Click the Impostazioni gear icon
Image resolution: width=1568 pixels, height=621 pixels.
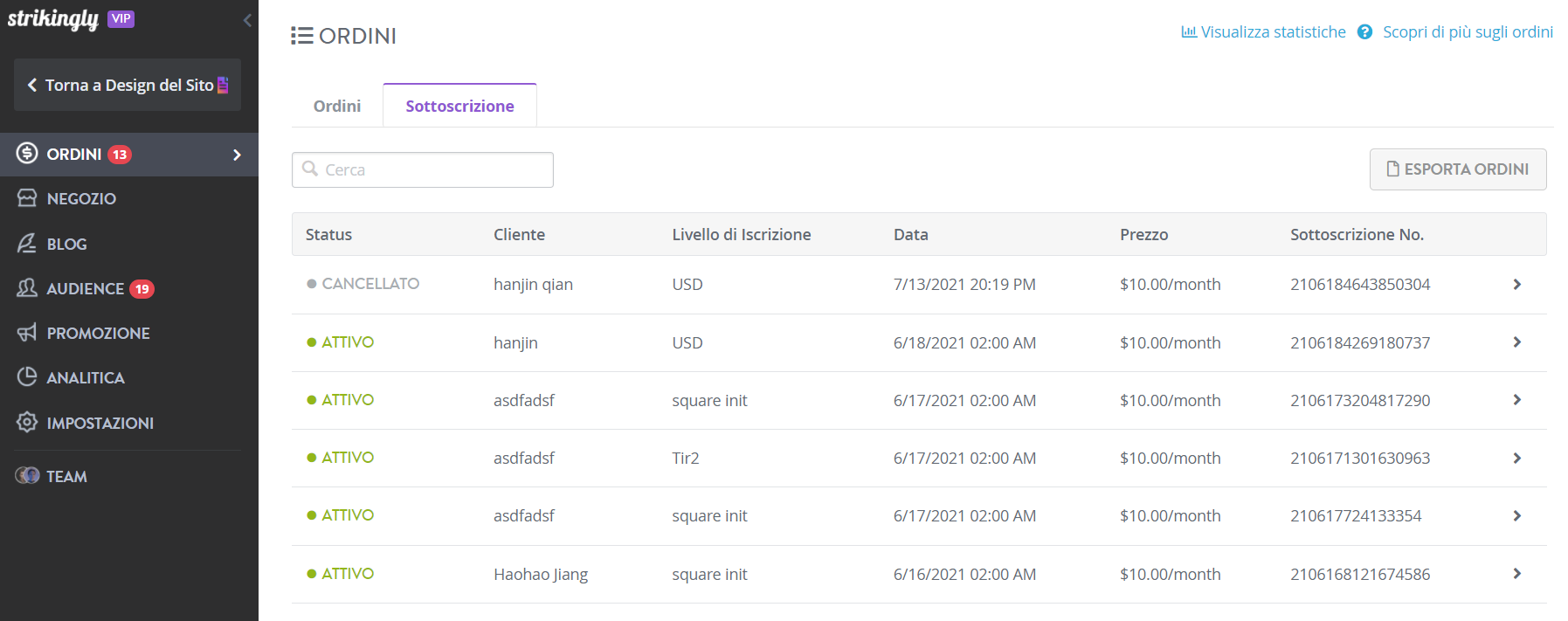[27, 422]
